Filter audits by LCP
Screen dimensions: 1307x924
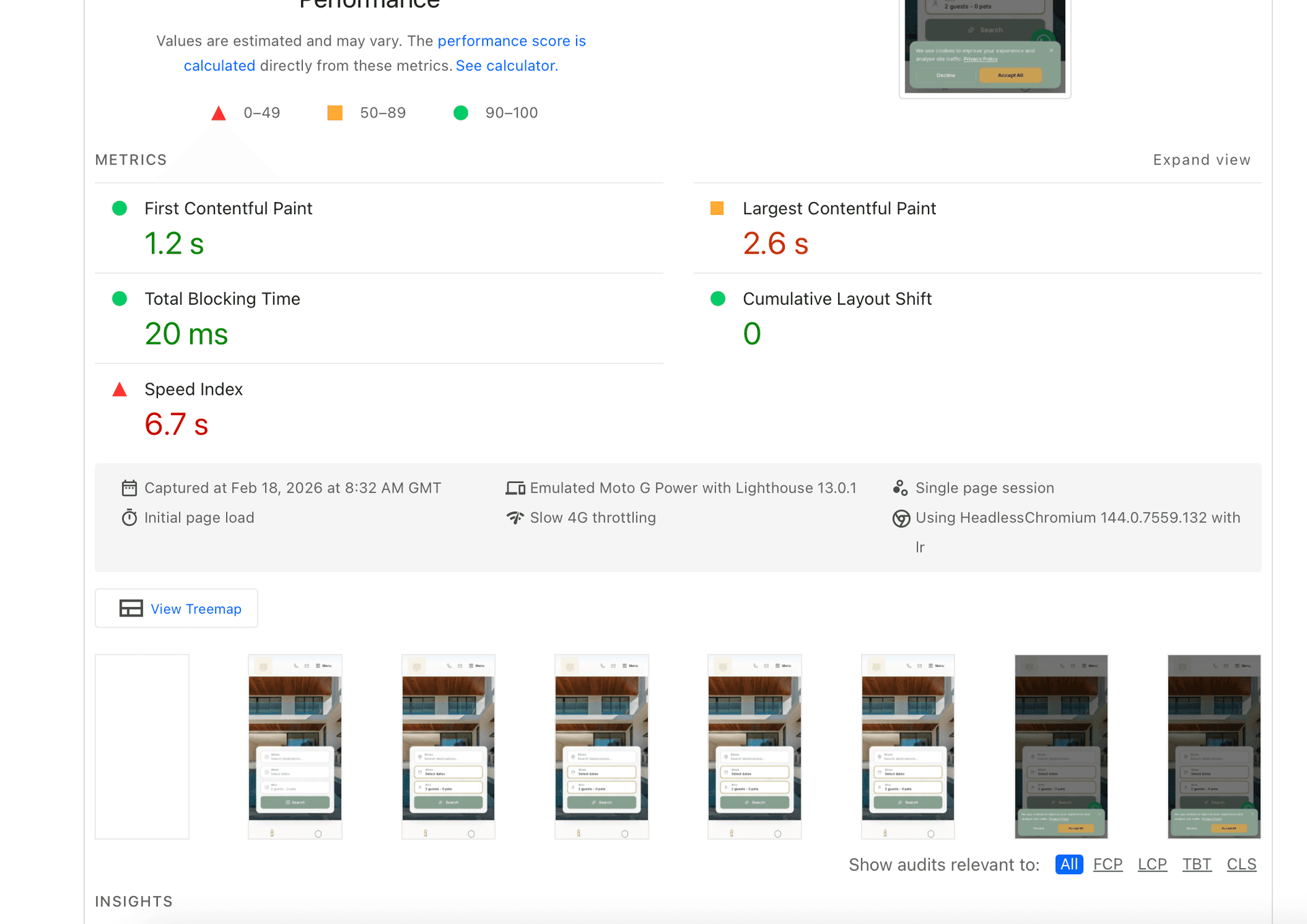[1152, 864]
